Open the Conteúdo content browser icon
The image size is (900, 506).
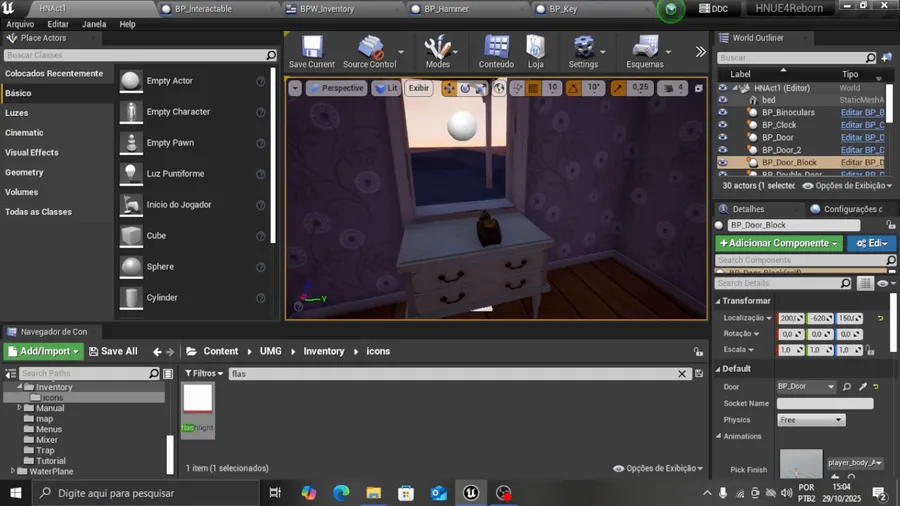click(496, 47)
